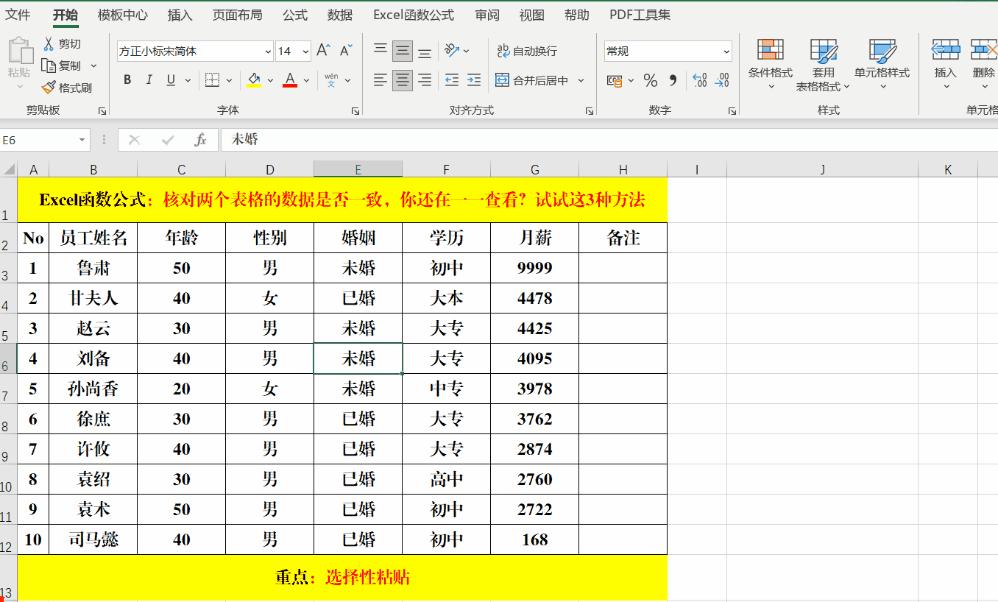The height and width of the screenshot is (602, 998).
Task: Click the italic formatting icon
Action: pyautogui.click(x=148, y=78)
